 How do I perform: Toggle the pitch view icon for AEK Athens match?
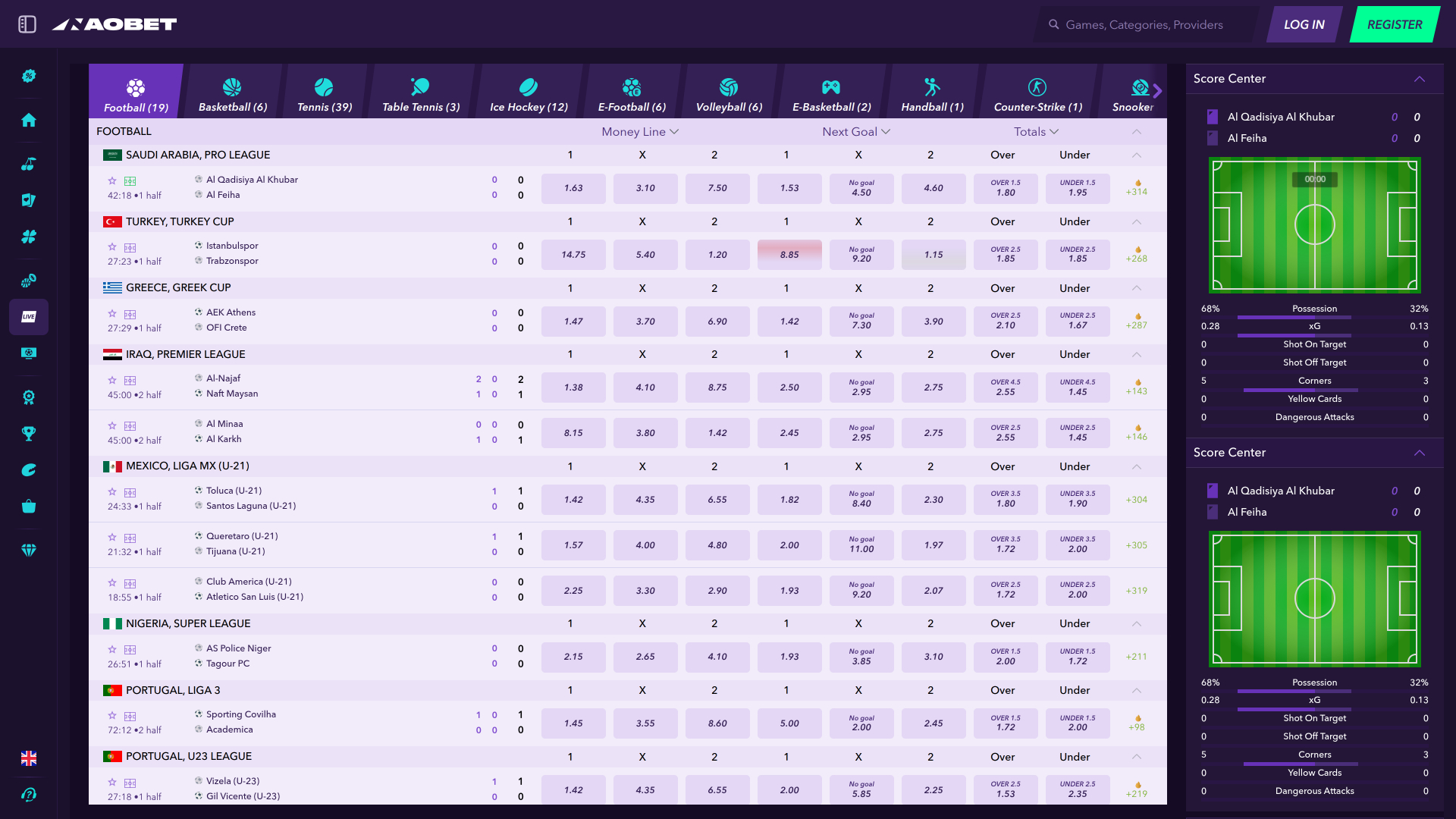130,314
